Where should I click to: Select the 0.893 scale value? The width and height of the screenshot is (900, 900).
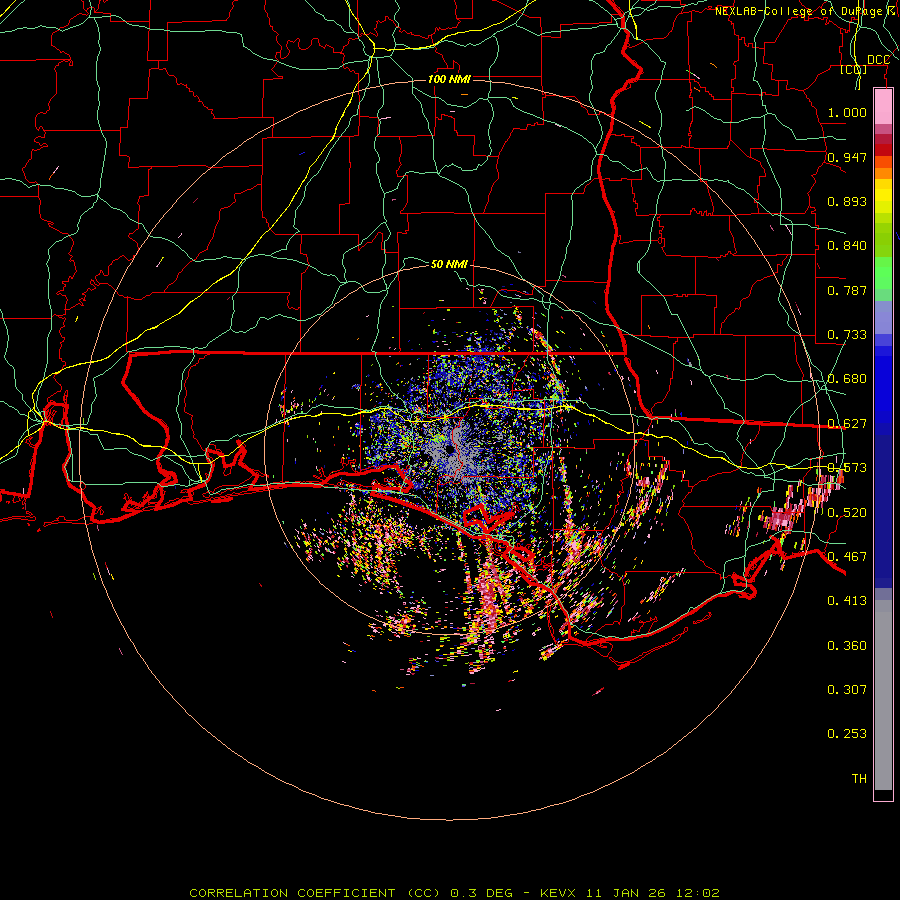pos(847,201)
